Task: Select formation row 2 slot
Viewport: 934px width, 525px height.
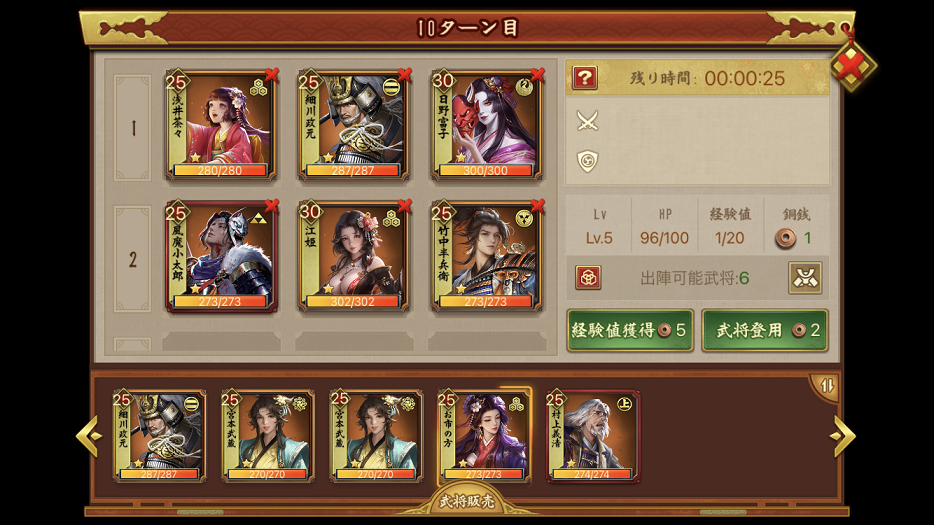Action: click(x=133, y=259)
